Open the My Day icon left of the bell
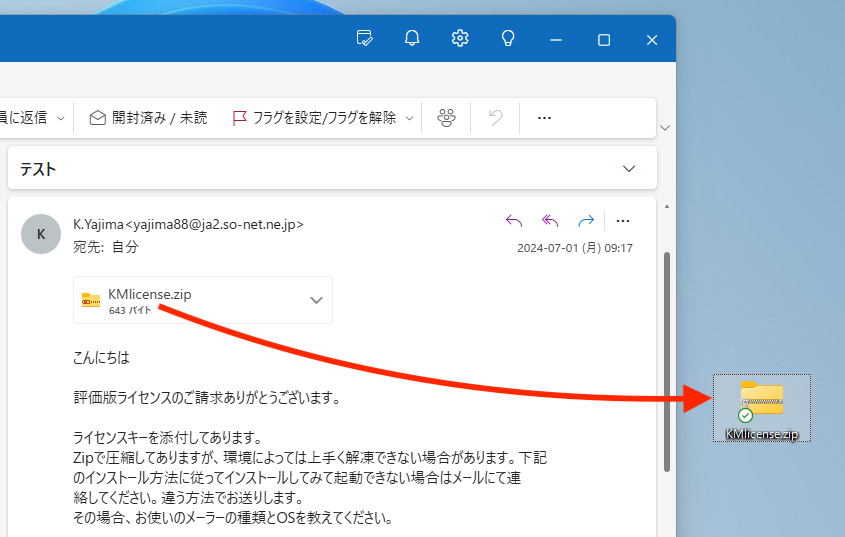 [365, 39]
